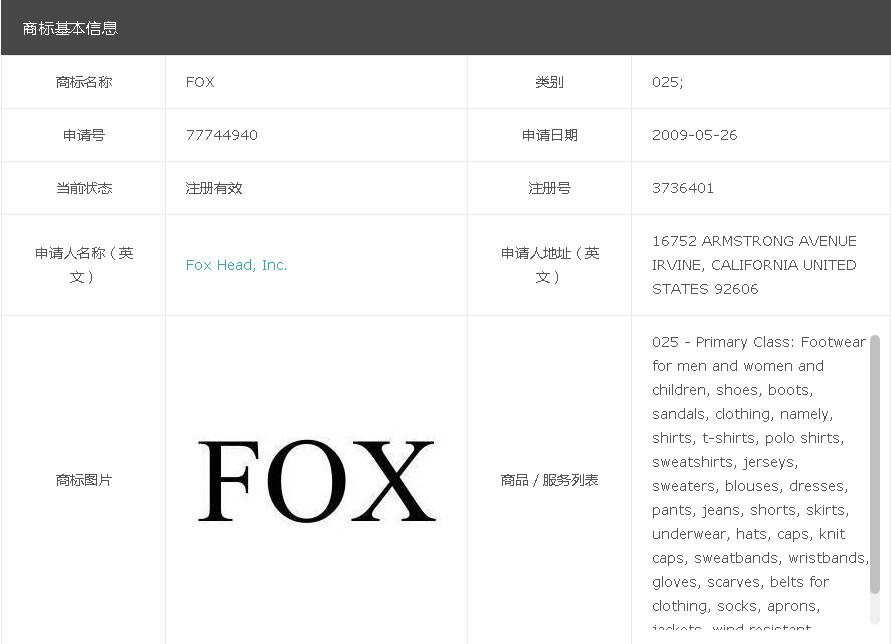Click the FOX trademark image
Viewport: 891px width, 644px height.
coord(317,481)
